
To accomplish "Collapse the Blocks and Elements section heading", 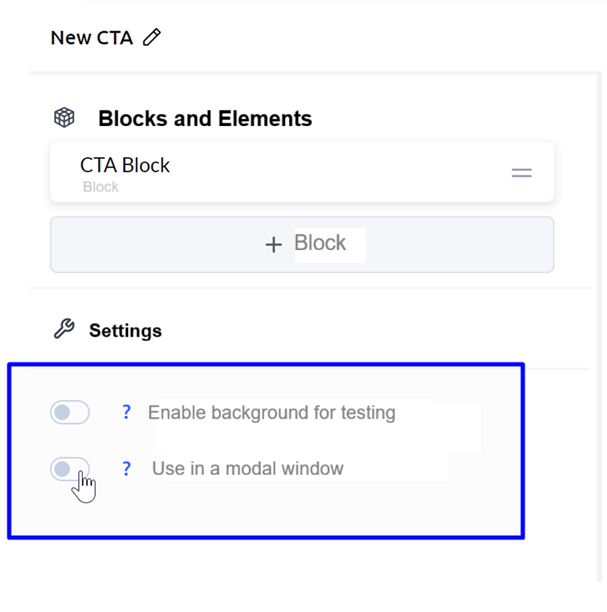I will click(204, 119).
